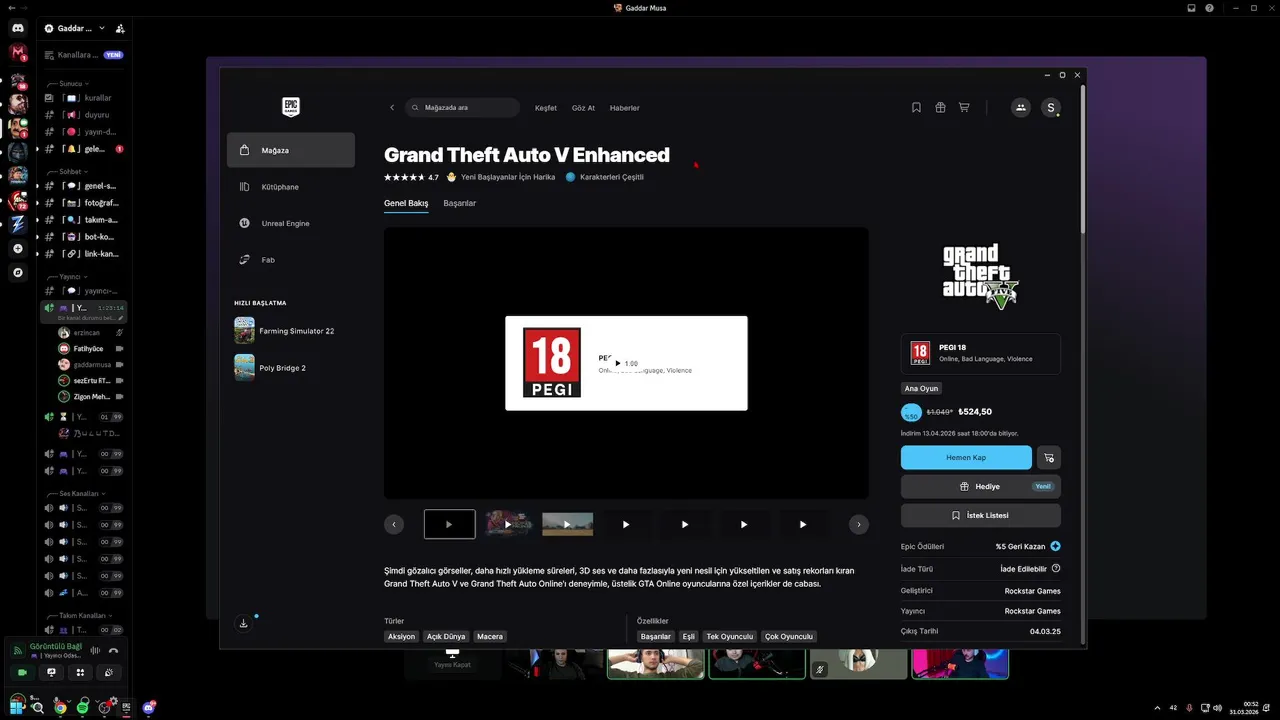The image size is (1280, 720).
Task: Open Unreal Engine in the sidebar
Action: click(291, 224)
